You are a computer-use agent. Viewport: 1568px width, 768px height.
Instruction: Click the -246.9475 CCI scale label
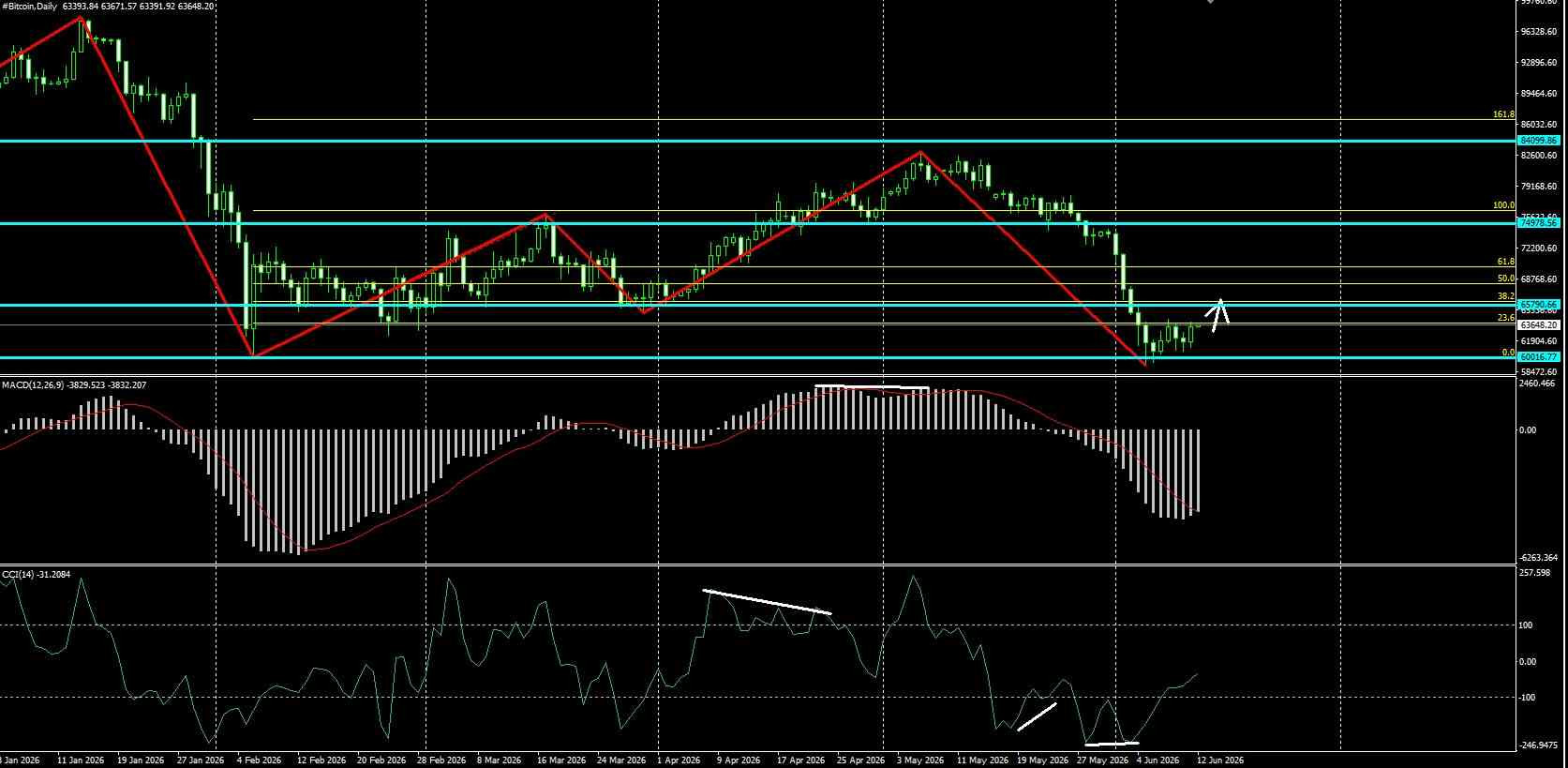[1539, 745]
